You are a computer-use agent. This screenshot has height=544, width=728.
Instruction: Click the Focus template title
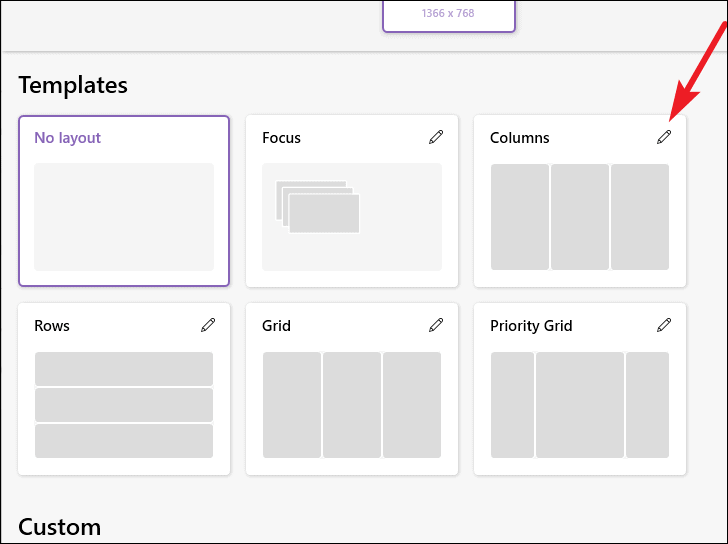[281, 138]
